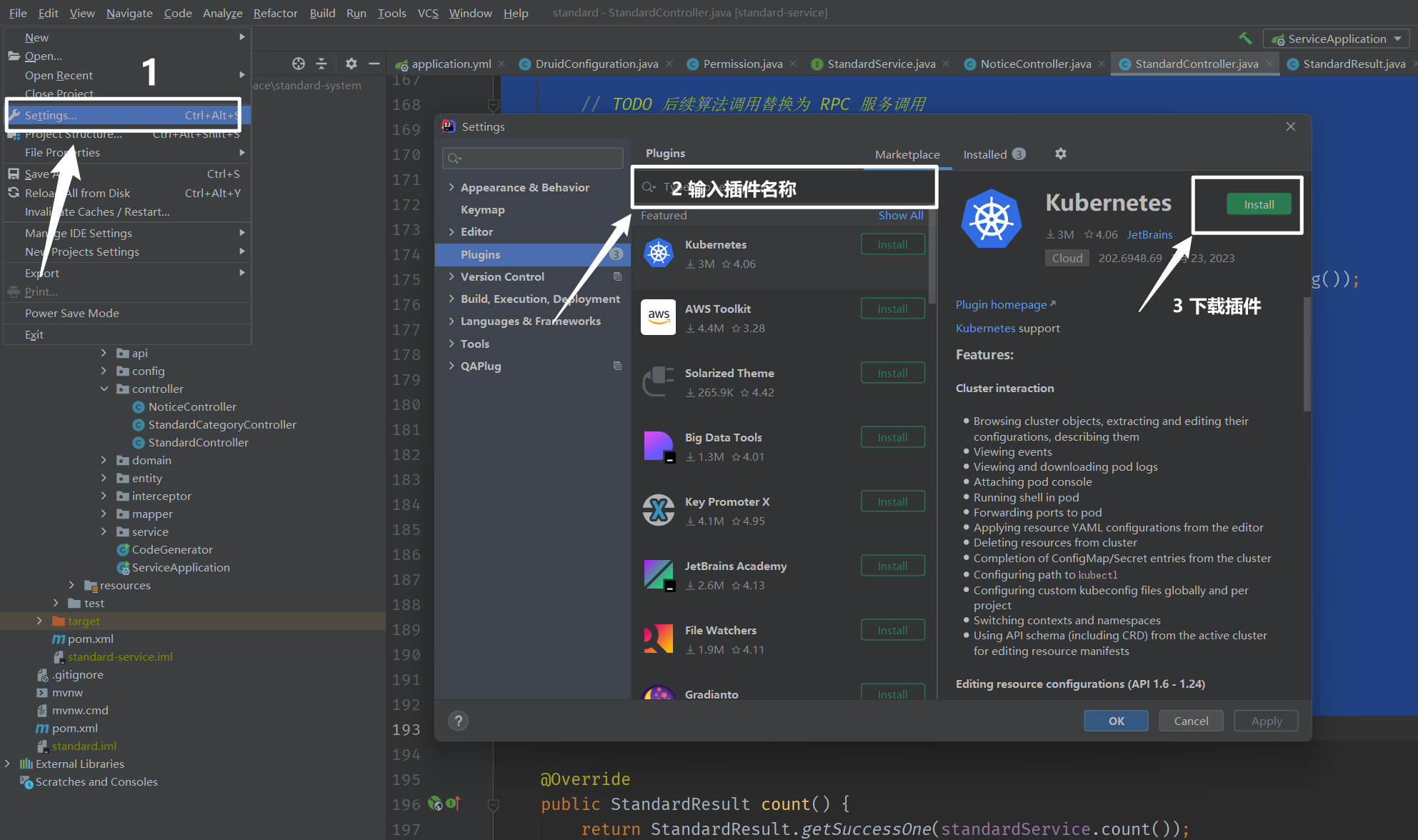Click the ServiceApplication run class icon
This screenshot has height=840, width=1418.
123,567
